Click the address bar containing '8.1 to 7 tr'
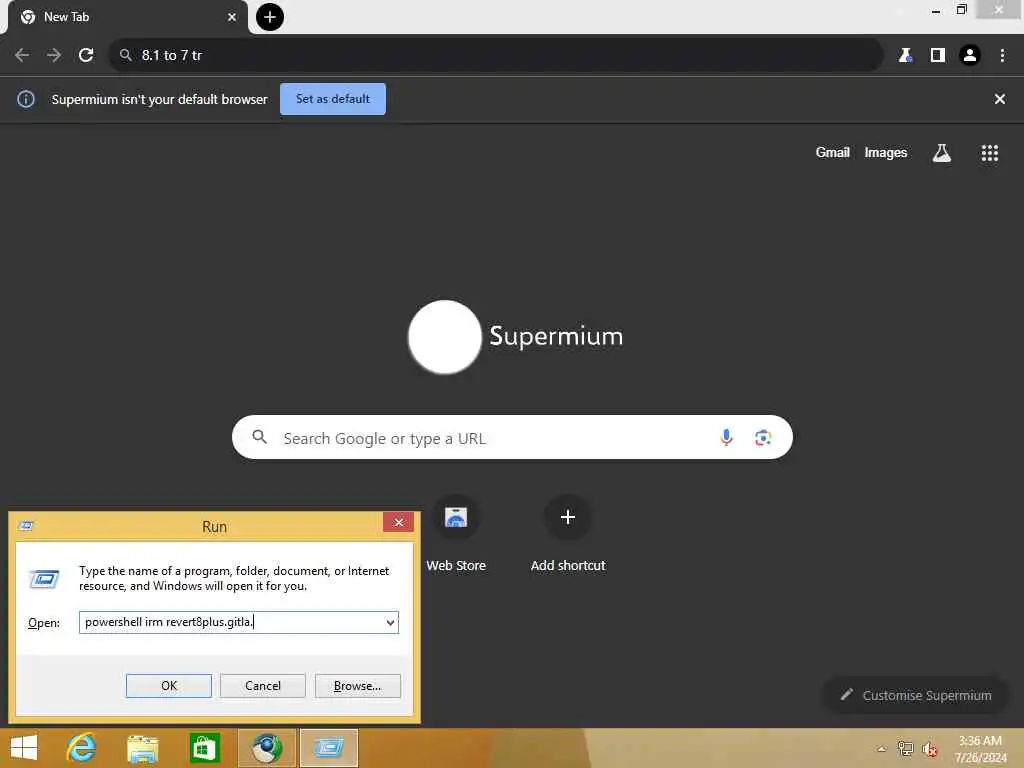 [496, 55]
